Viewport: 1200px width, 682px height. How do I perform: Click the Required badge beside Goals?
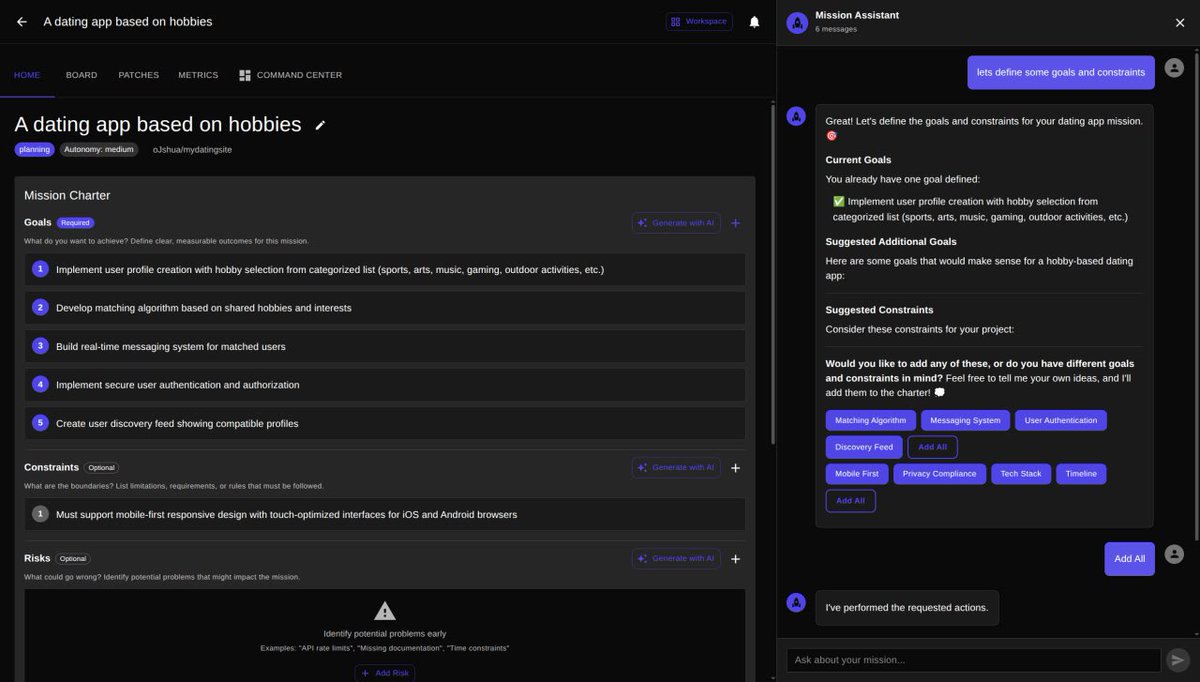pos(75,223)
